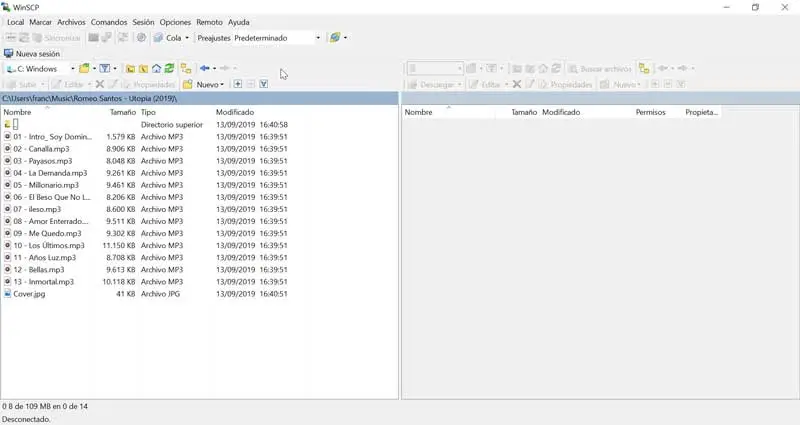The image size is (800, 425).
Task: Open the Ayuda menu
Action: [x=239, y=22]
